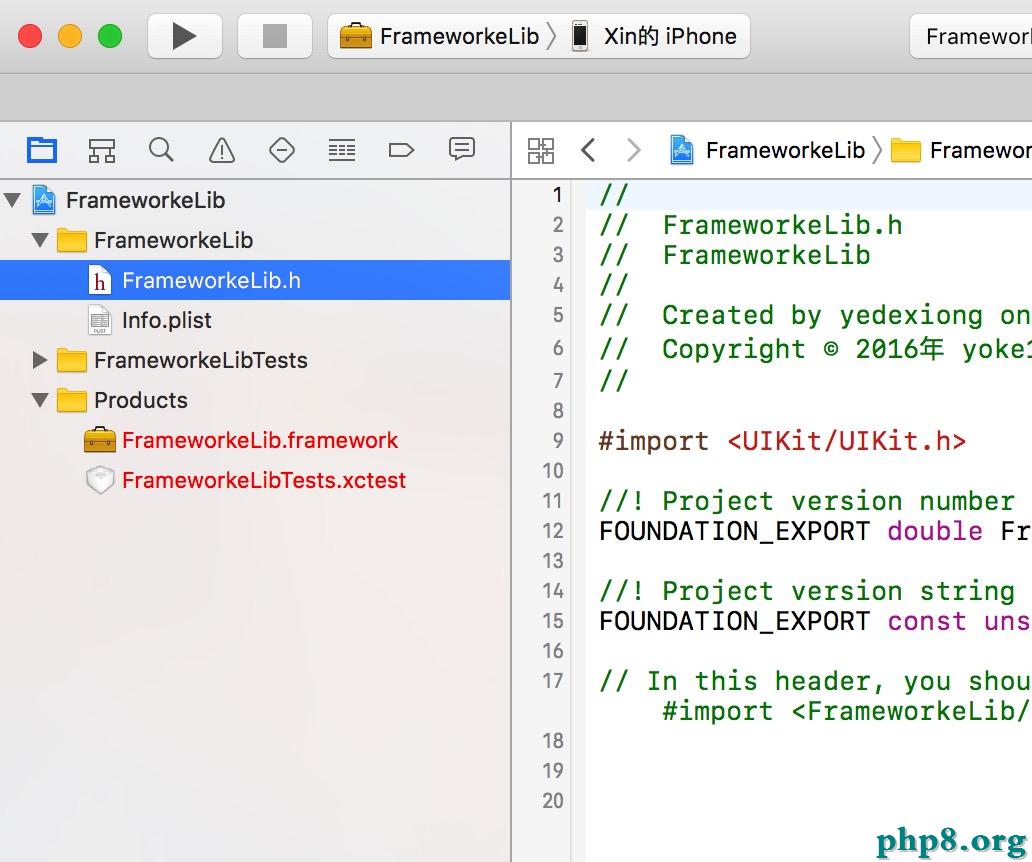Select FrameworkeLib.framework product
Screen dimensions: 1032x862
(x=259, y=440)
